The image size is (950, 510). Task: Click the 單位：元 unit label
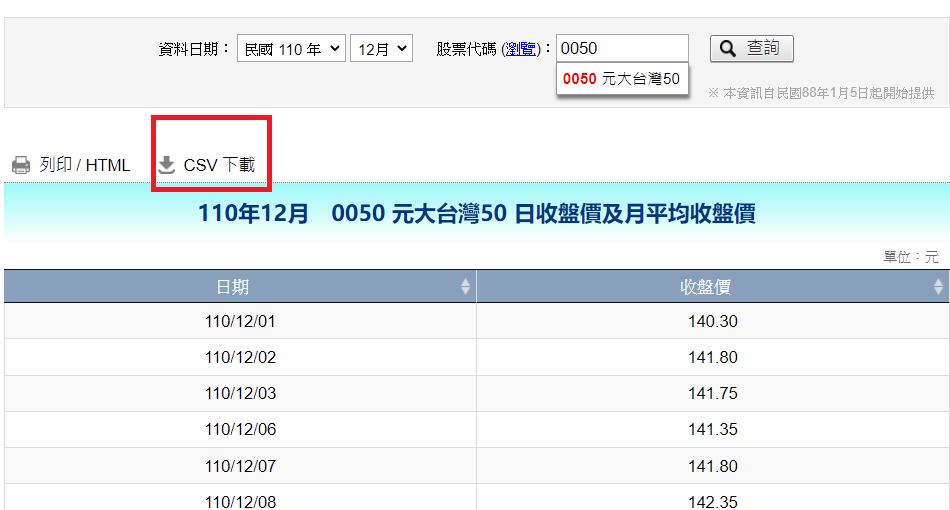(x=911, y=257)
